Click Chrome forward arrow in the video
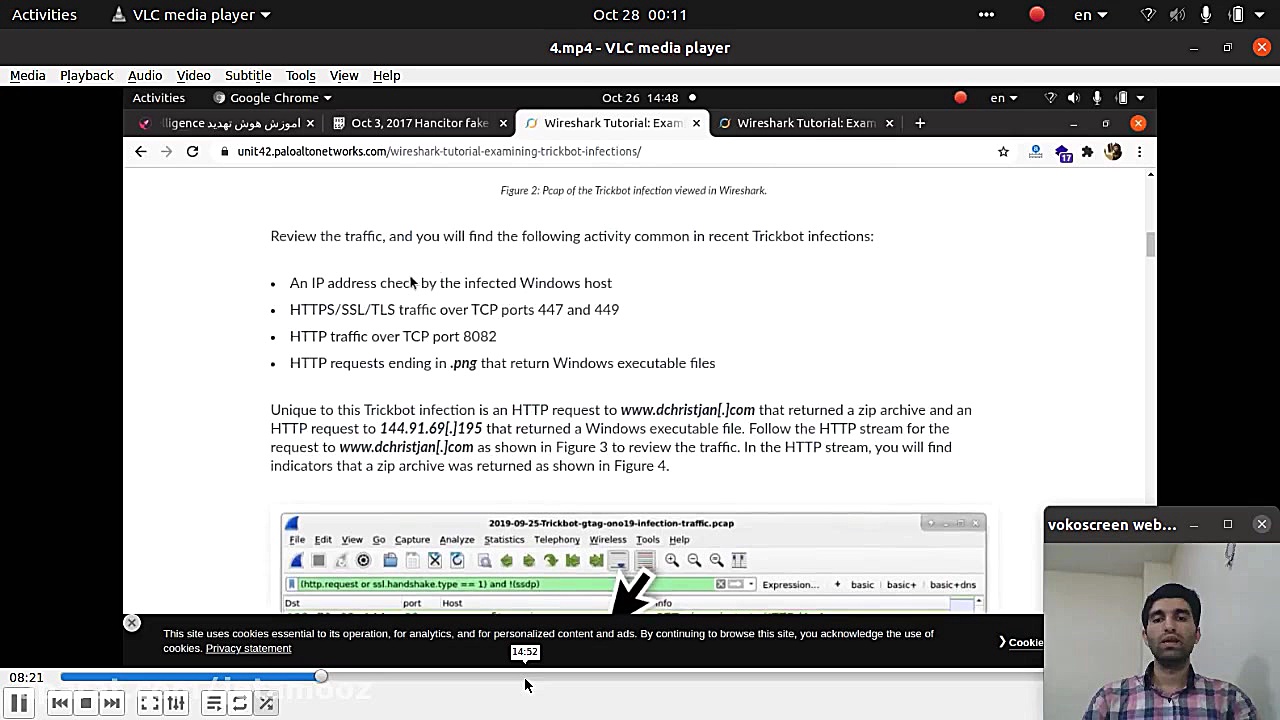Viewport: 1280px width, 720px height. coord(166,151)
